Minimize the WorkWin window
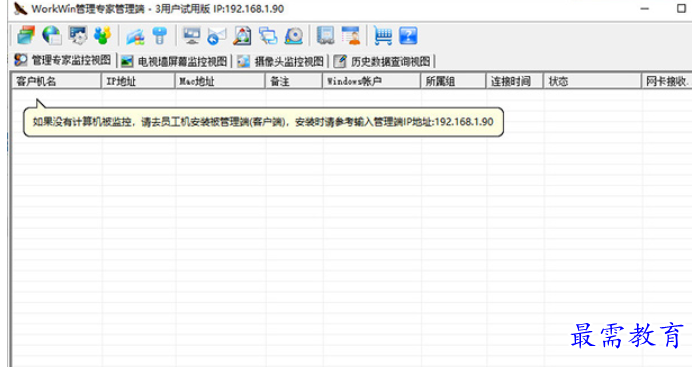The width and height of the screenshot is (692, 367). pyautogui.click(x=644, y=8)
